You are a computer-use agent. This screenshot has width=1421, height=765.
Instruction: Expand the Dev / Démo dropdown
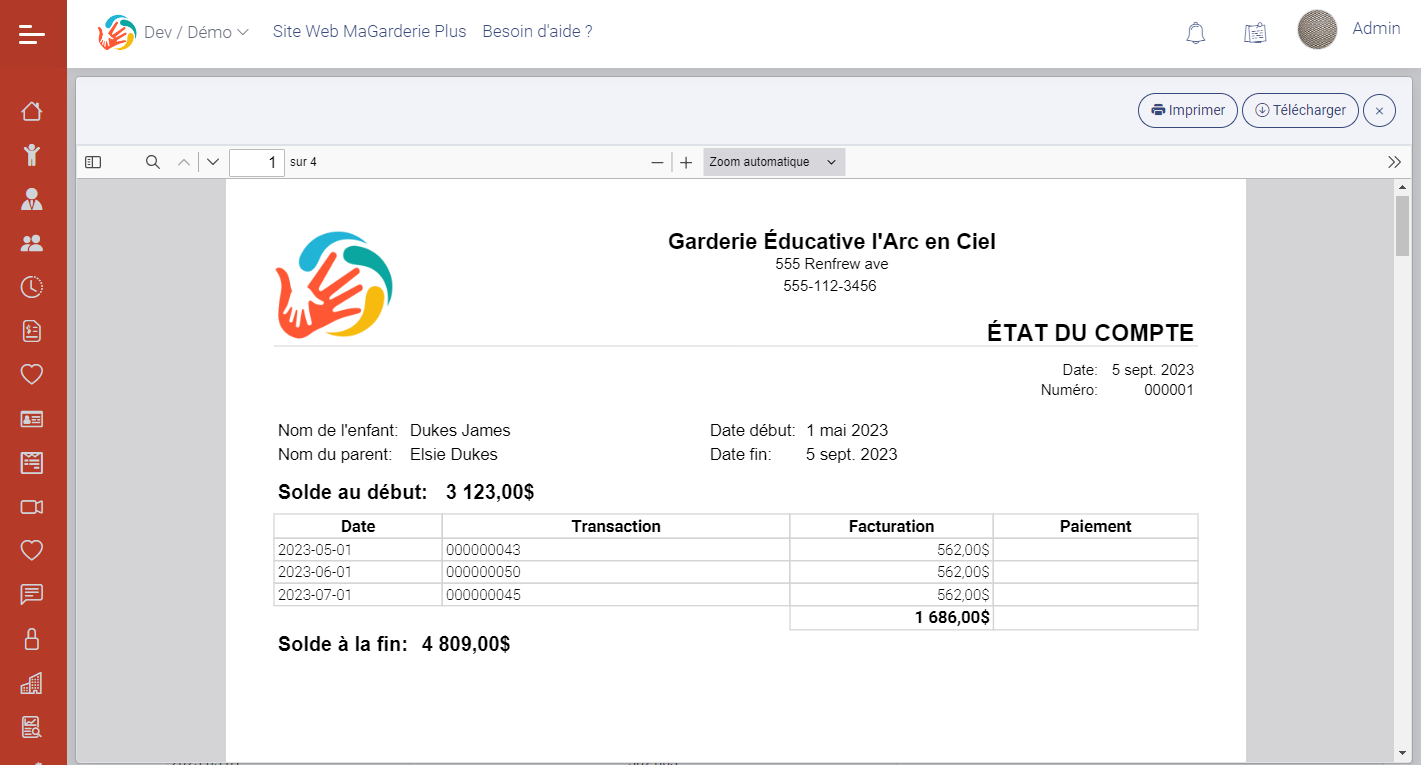tap(195, 32)
